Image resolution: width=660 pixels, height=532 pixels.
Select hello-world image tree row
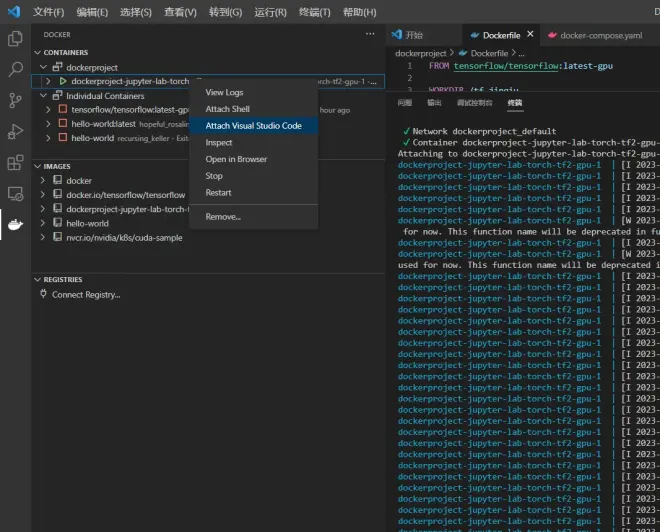[208, 223]
